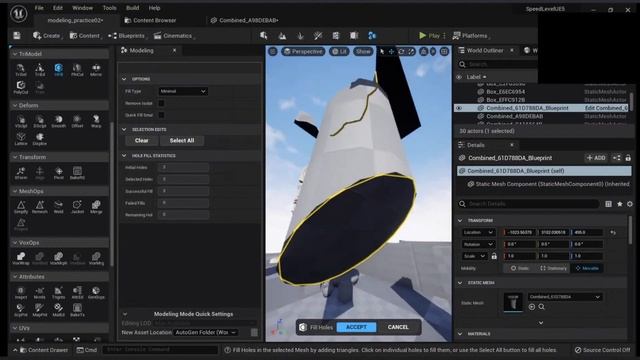Image resolution: width=640 pixels, height=360 pixels.
Task: Open the Location type dropdown
Action: pos(478,232)
